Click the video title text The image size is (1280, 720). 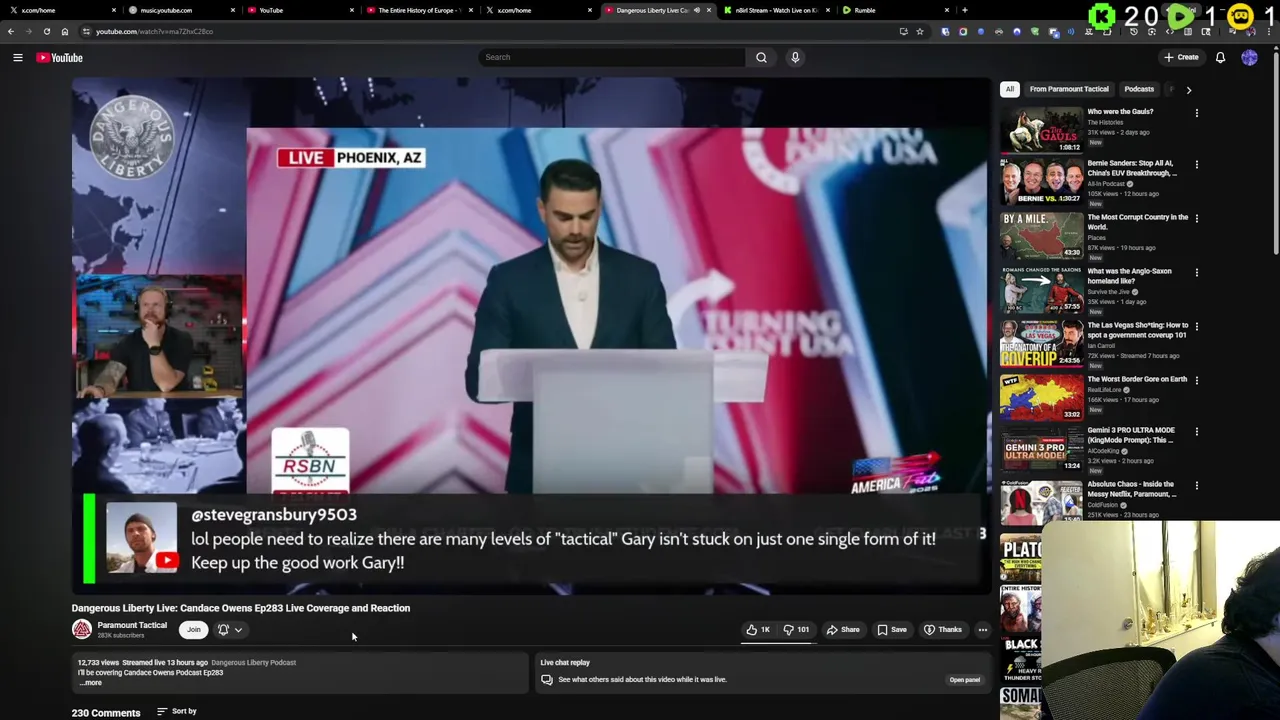tap(241, 608)
